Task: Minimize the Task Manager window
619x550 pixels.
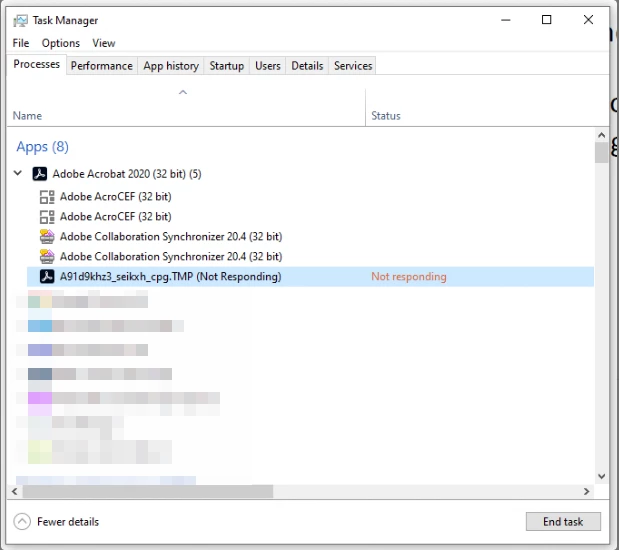Action: coord(506,20)
